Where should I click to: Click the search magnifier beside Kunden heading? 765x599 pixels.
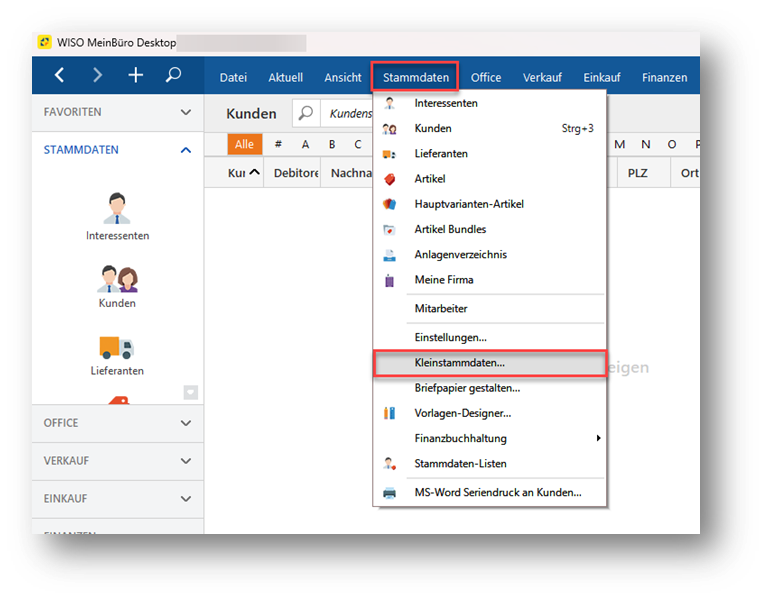pyautogui.click(x=306, y=114)
